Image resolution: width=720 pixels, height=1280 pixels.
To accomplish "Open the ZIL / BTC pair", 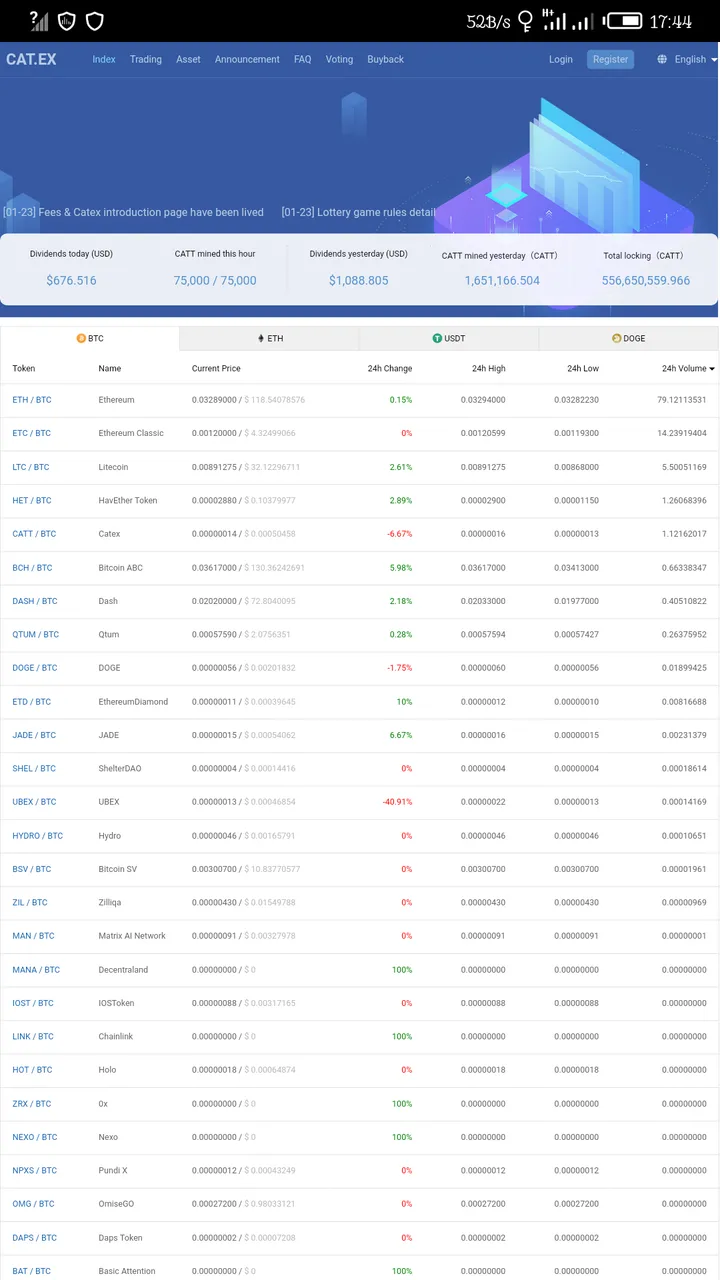I will 30,903.
